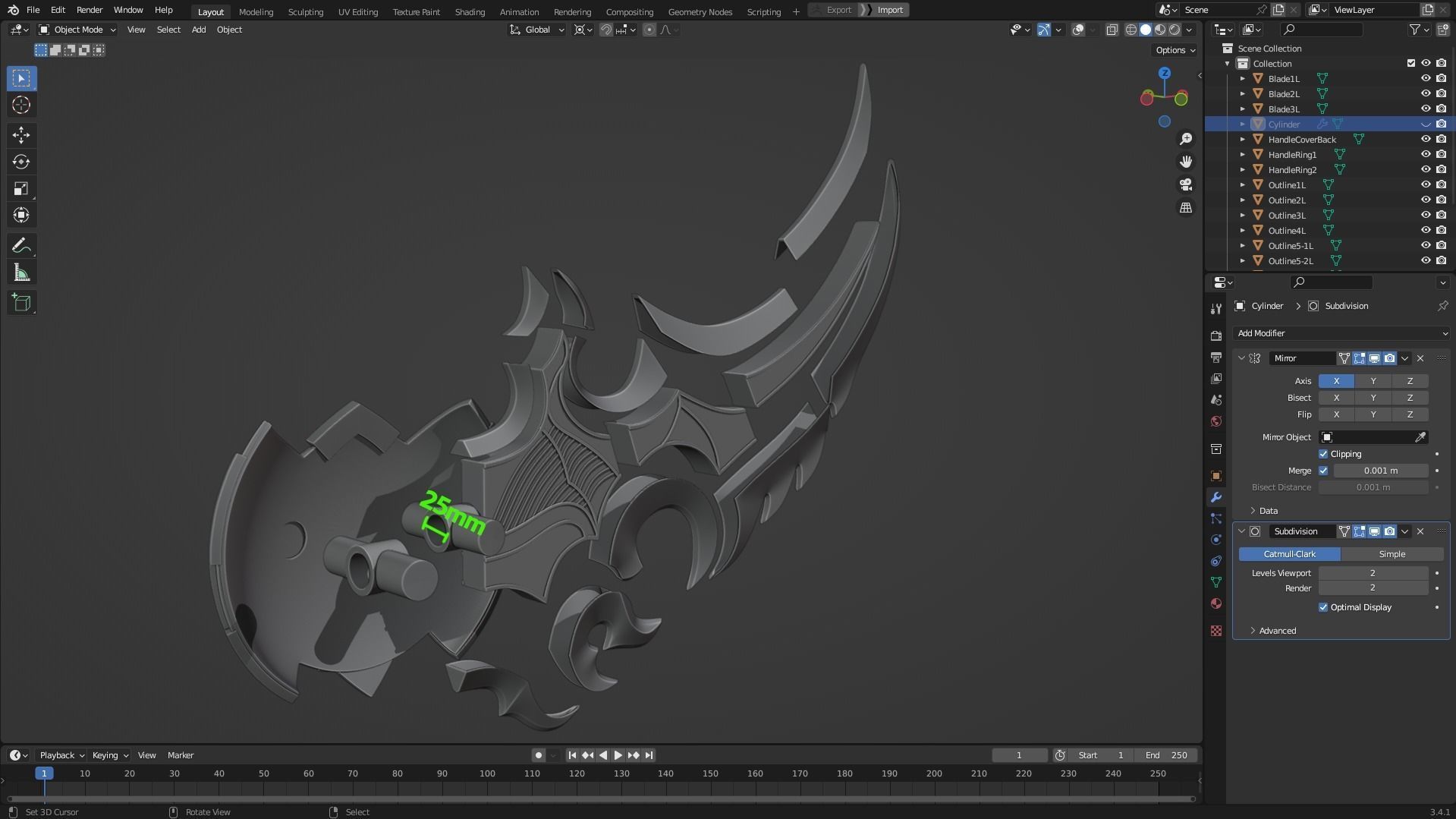This screenshot has height=819, width=1456.
Task: Open the Object Mode dropdown
Action: click(x=77, y=30)
